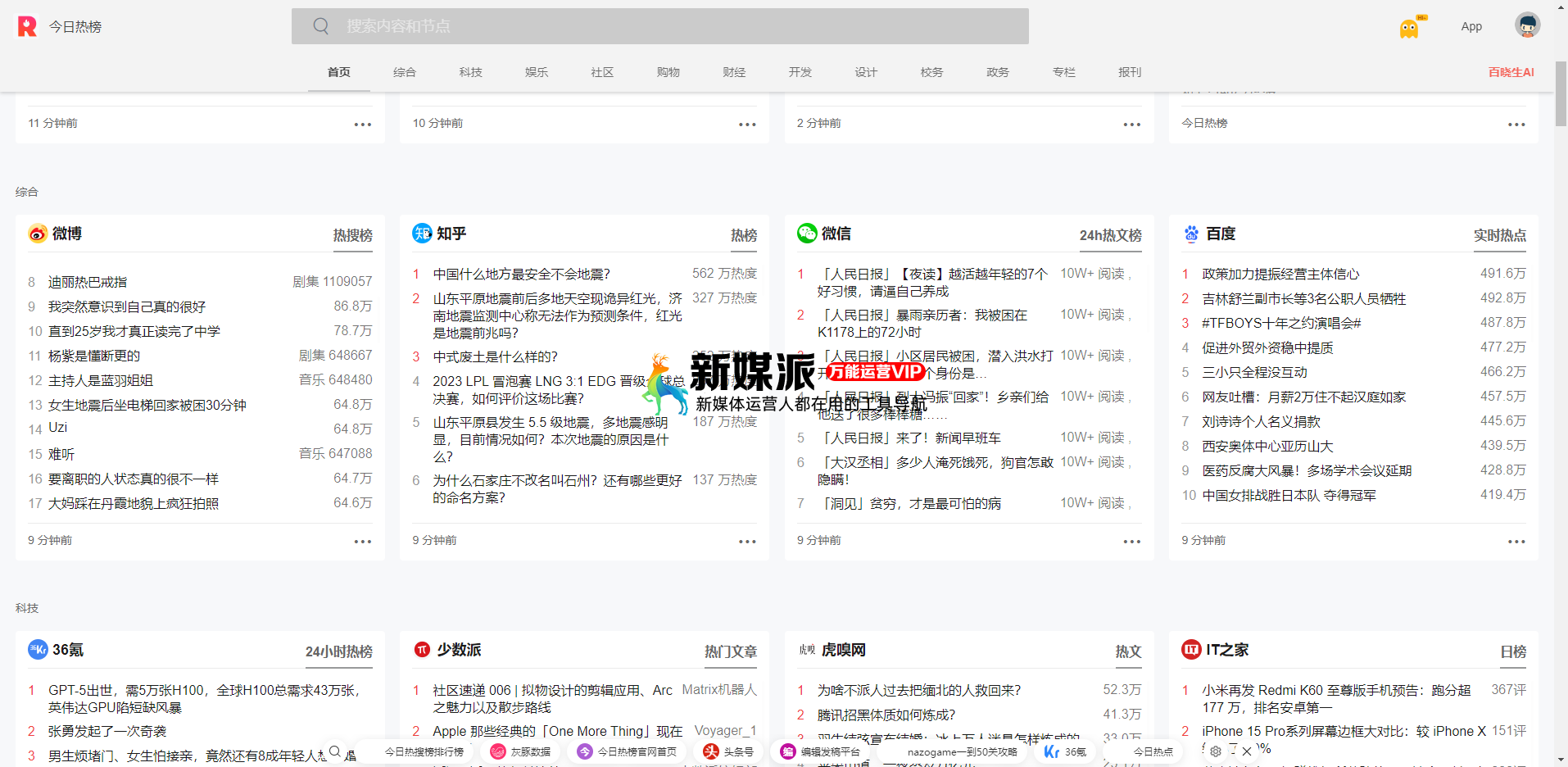Switch to the 设计 tab

(866, 72)
